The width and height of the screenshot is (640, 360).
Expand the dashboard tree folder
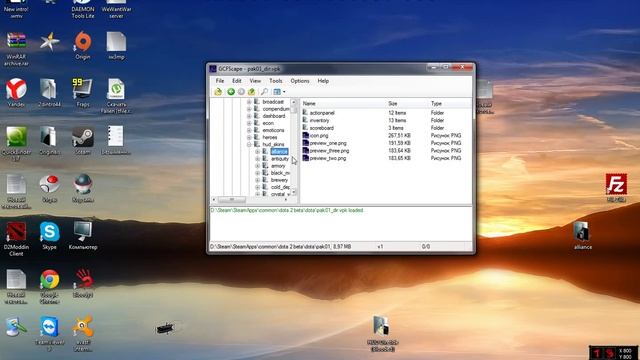249,116
